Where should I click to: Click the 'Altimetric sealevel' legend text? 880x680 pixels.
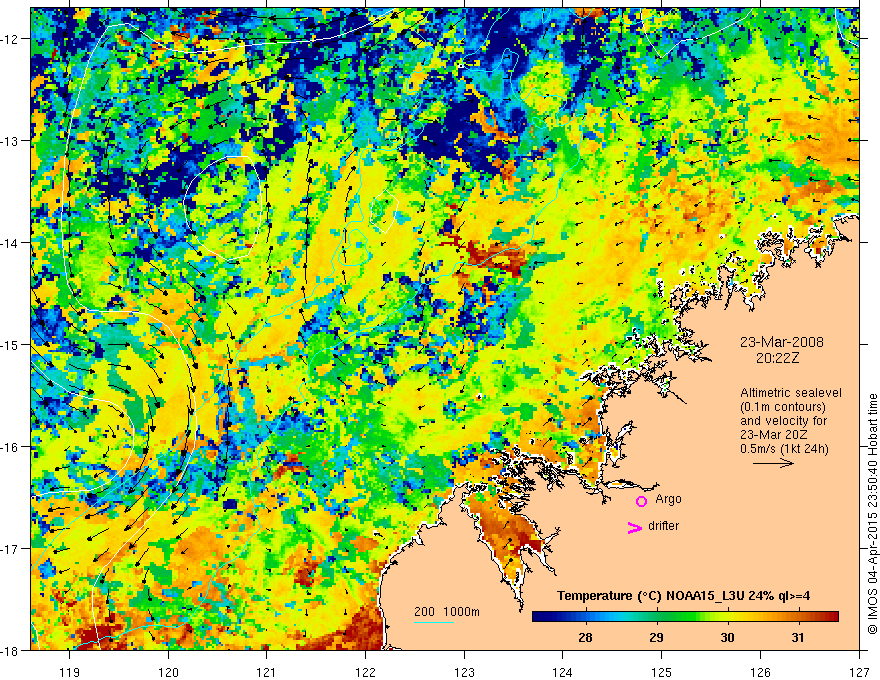(x=791, y=393)
